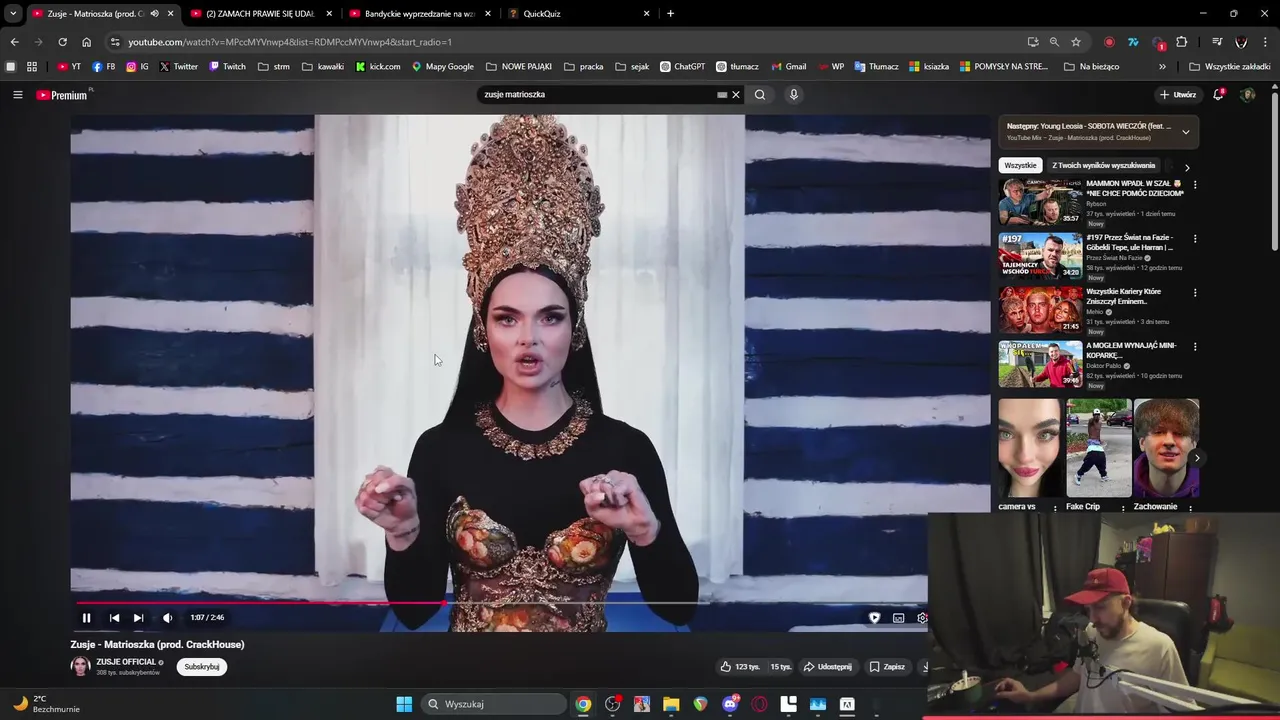1280x720 pixels.
Task: Open the Twitch bookmark
Action: coord(227,67)
